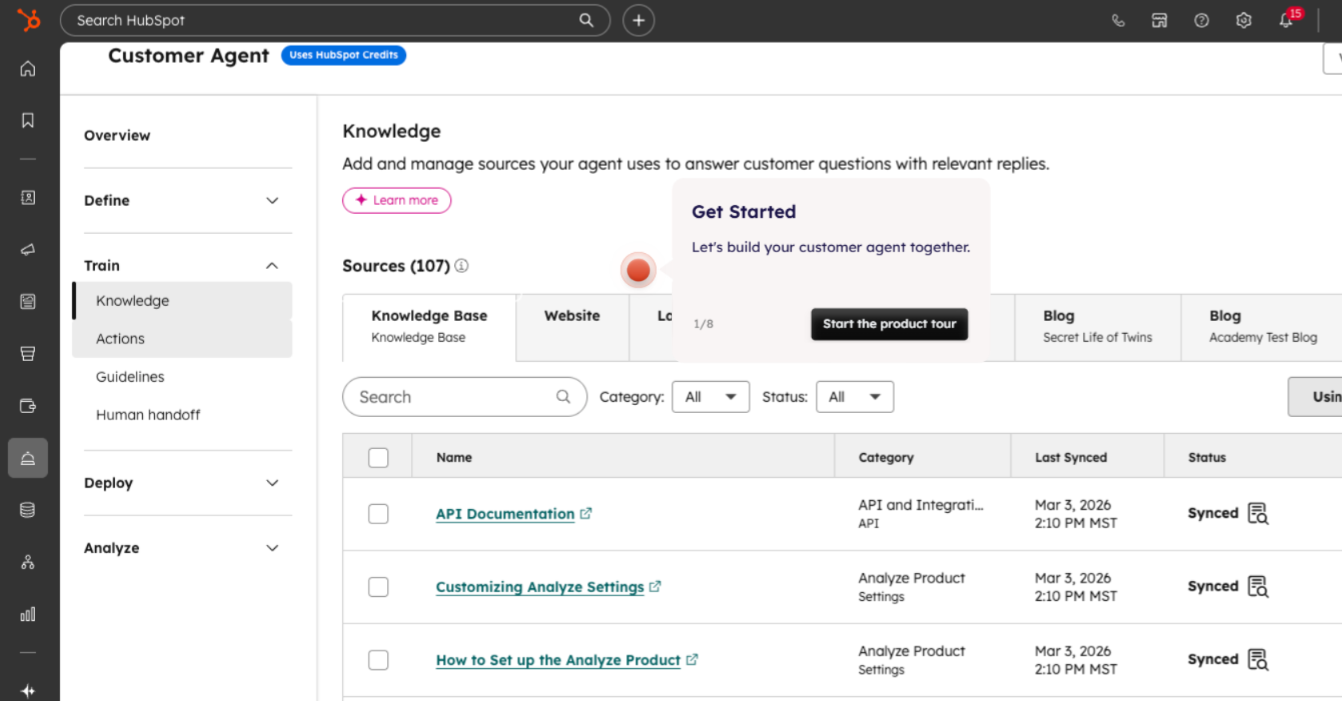Viewport: 1342px width, 701px height.
Task: Open the Status filter dropdown
Action: [855, 397]
